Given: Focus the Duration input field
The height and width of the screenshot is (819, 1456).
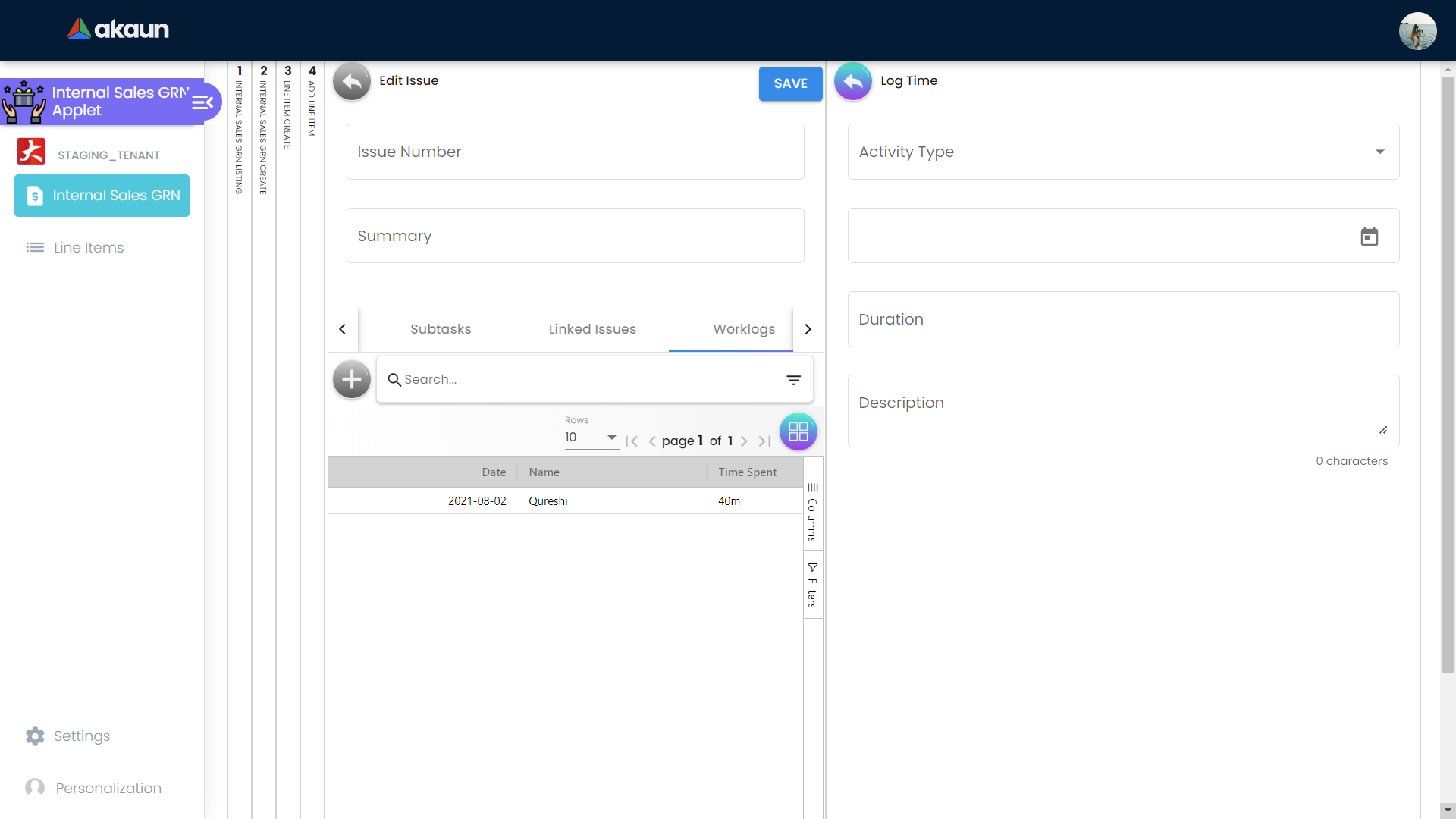Looking at the screenshot, I should (1122, 319).
